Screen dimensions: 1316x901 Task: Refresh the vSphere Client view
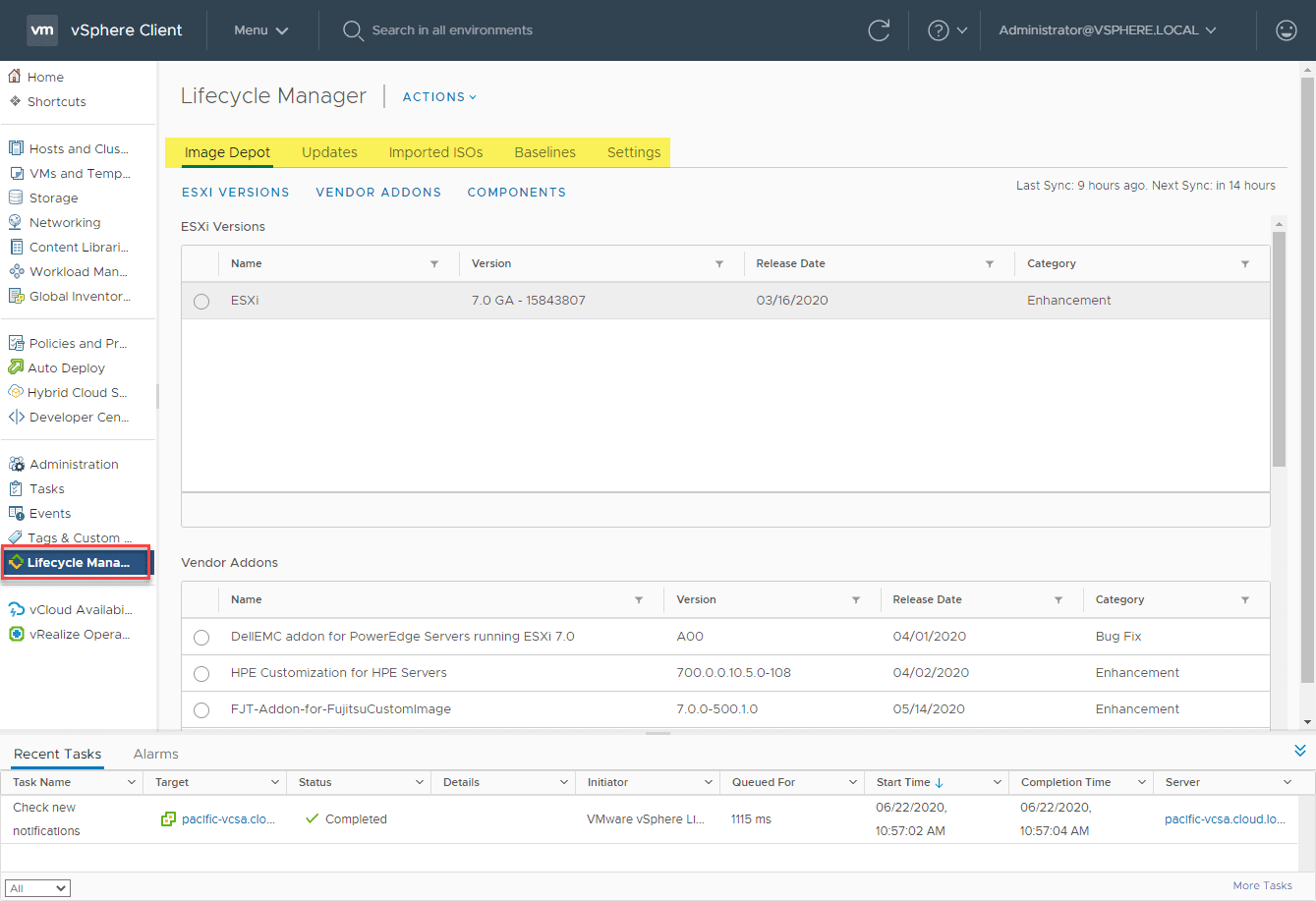click(879, 29)
